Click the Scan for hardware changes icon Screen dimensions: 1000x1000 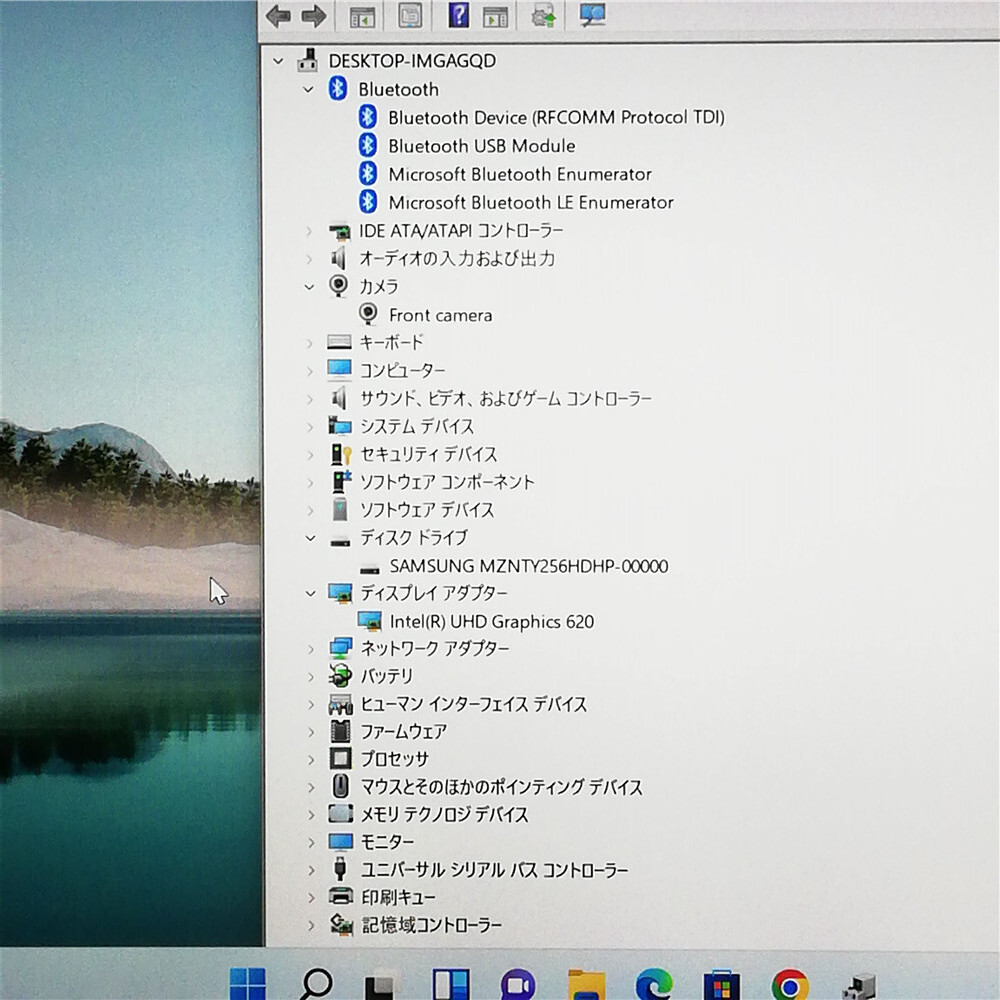(592, 15)
